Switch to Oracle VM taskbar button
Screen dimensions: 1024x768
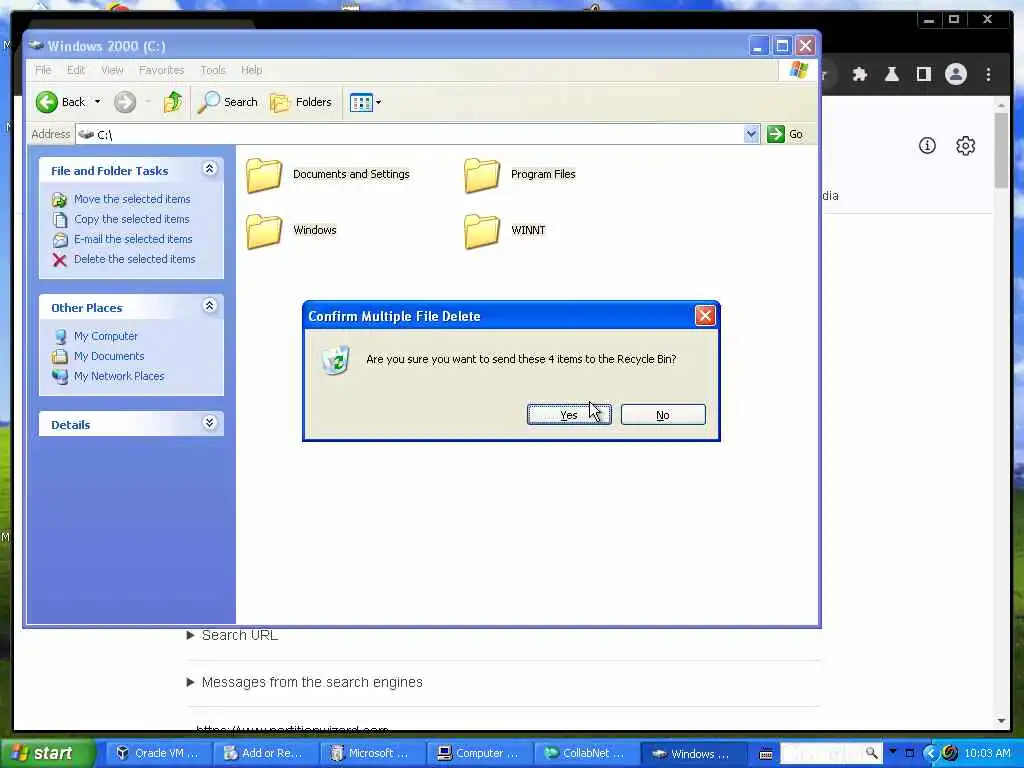tap(157, 753)
